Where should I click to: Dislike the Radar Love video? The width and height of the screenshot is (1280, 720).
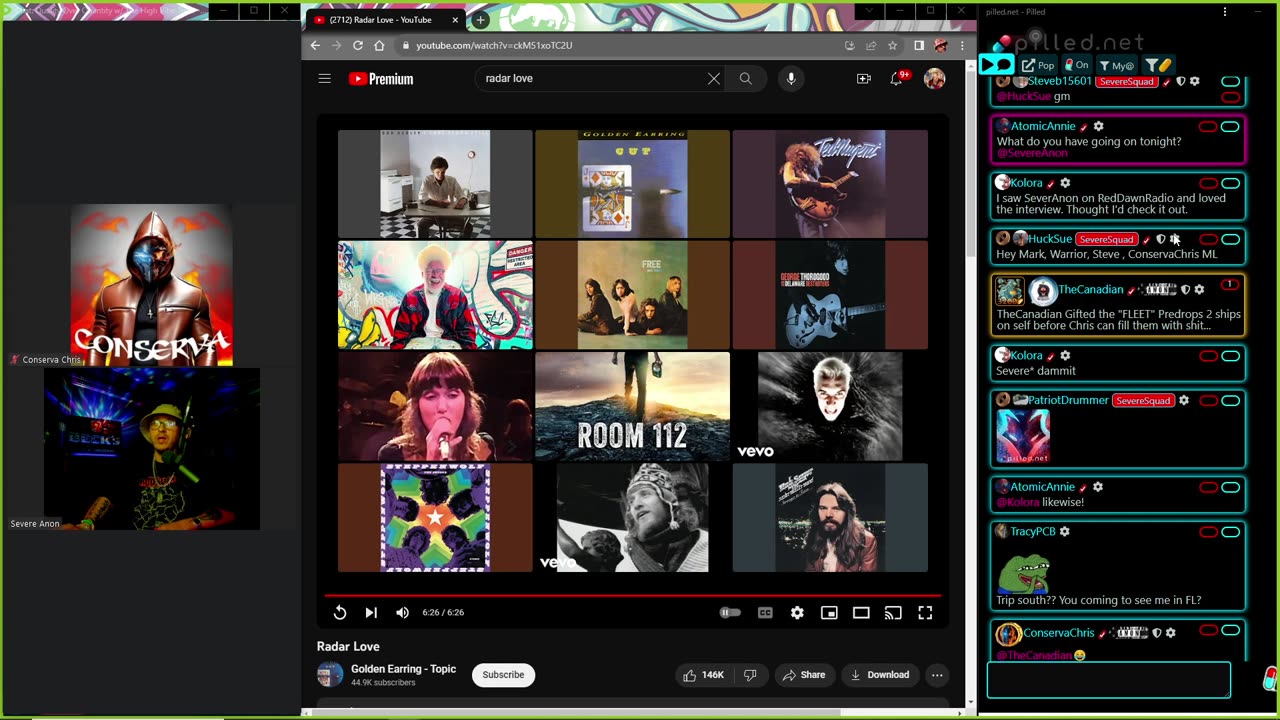[750, 675]
